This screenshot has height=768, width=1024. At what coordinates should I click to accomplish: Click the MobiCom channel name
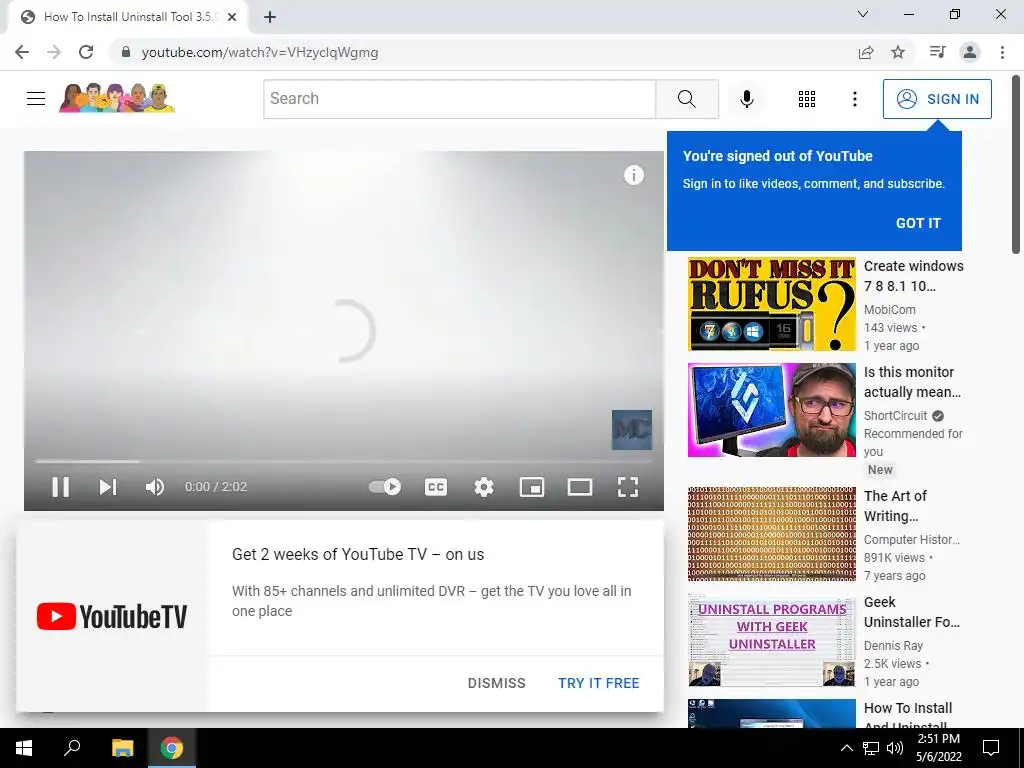[x=889, y=310]
